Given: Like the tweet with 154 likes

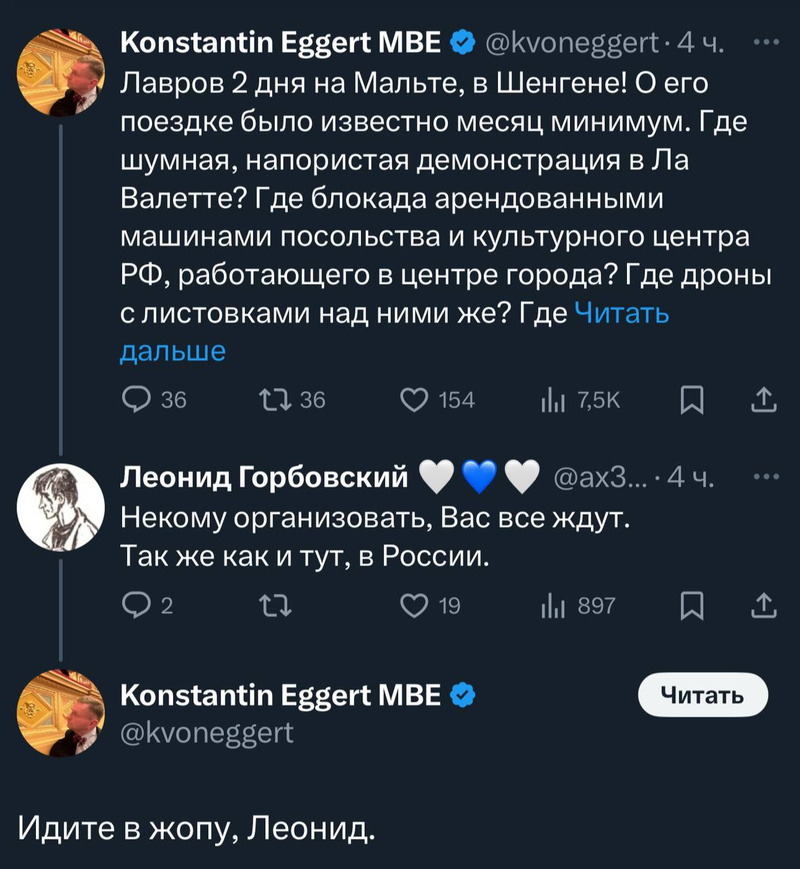Looking at the screenshot, I should click(x=414, y=400).
